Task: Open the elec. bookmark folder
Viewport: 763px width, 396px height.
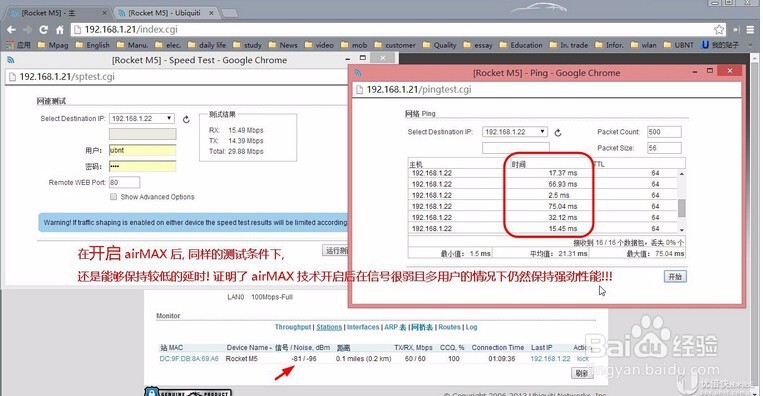Action: 168,45
